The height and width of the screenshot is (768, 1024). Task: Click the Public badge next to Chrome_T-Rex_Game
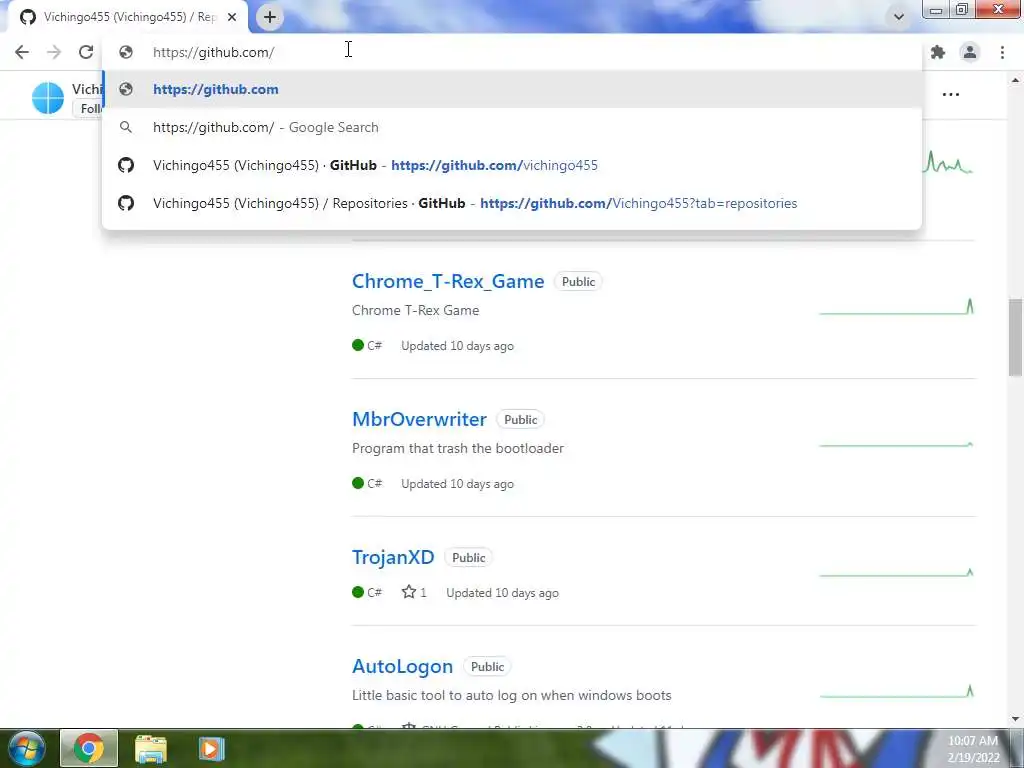pyautogui.click(x=578, y=281)
